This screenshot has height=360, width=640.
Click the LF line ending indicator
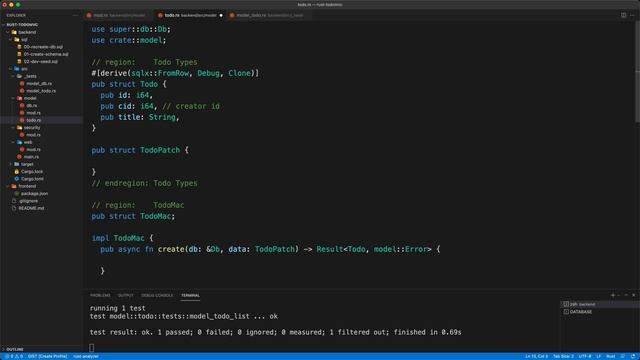599,356
